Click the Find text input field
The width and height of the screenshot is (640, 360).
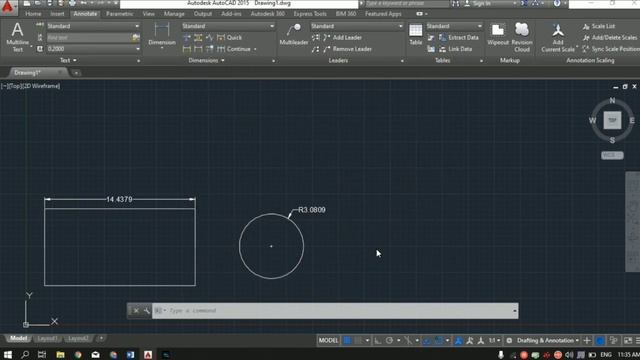[x=89, y=38]
